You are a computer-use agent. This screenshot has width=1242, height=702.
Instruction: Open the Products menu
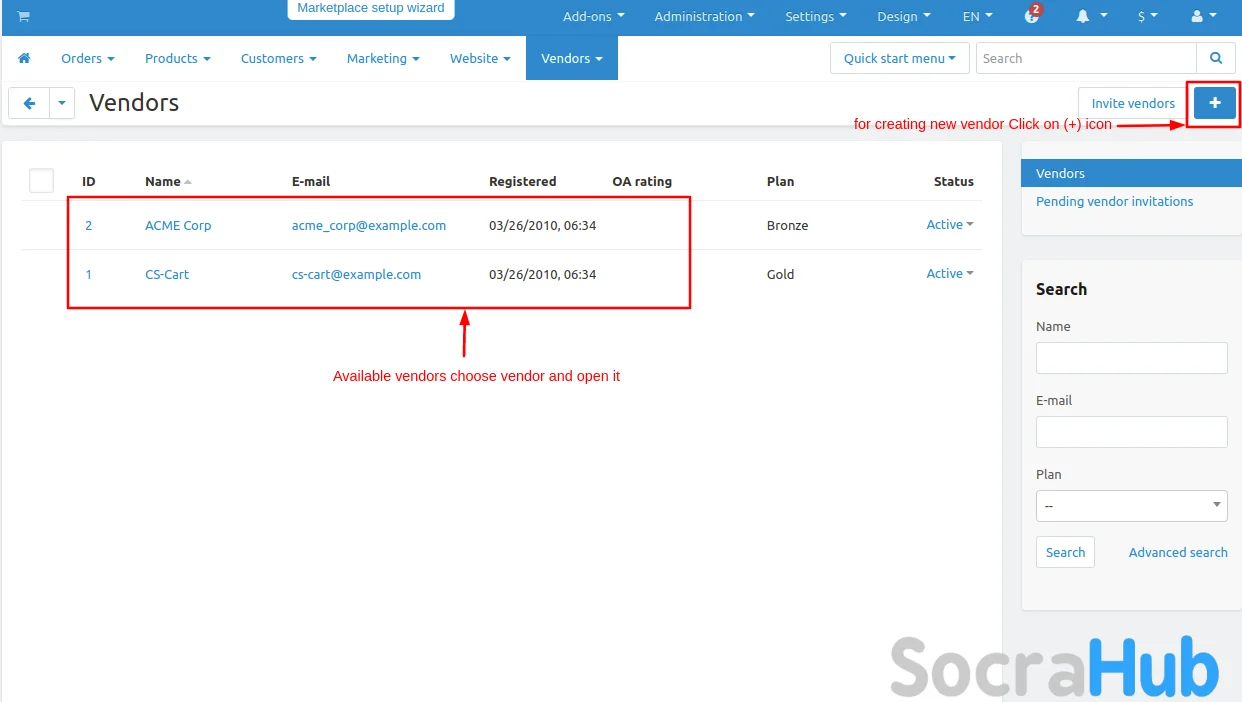pos(177,59)
